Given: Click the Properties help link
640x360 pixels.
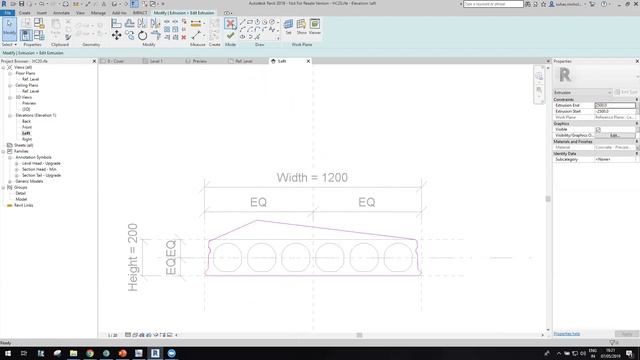Looking at the screenshot, I should pos(567,334).
